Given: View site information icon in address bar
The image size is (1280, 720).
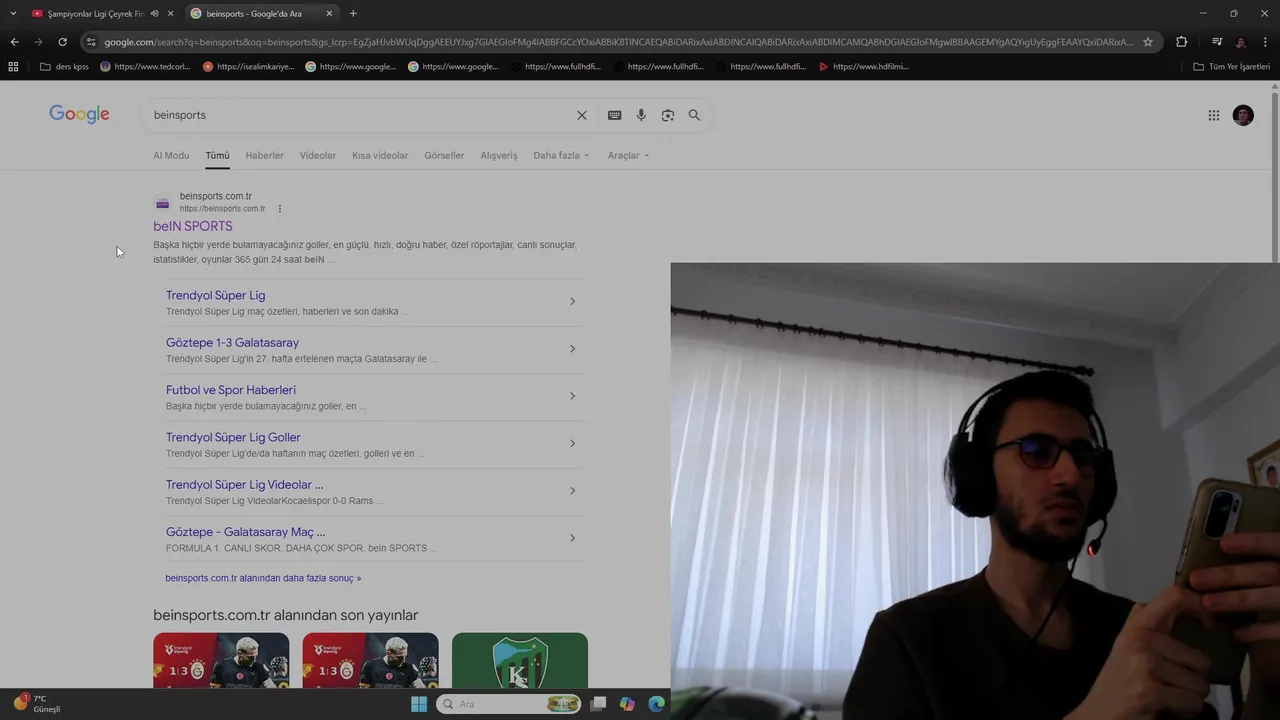Looking at the screenshot, I should 91,42.
